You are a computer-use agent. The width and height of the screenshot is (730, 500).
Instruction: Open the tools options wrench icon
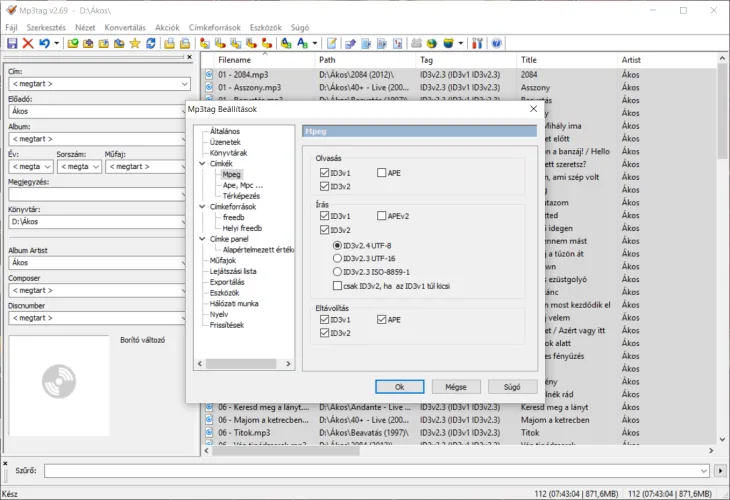coord(476,43)
